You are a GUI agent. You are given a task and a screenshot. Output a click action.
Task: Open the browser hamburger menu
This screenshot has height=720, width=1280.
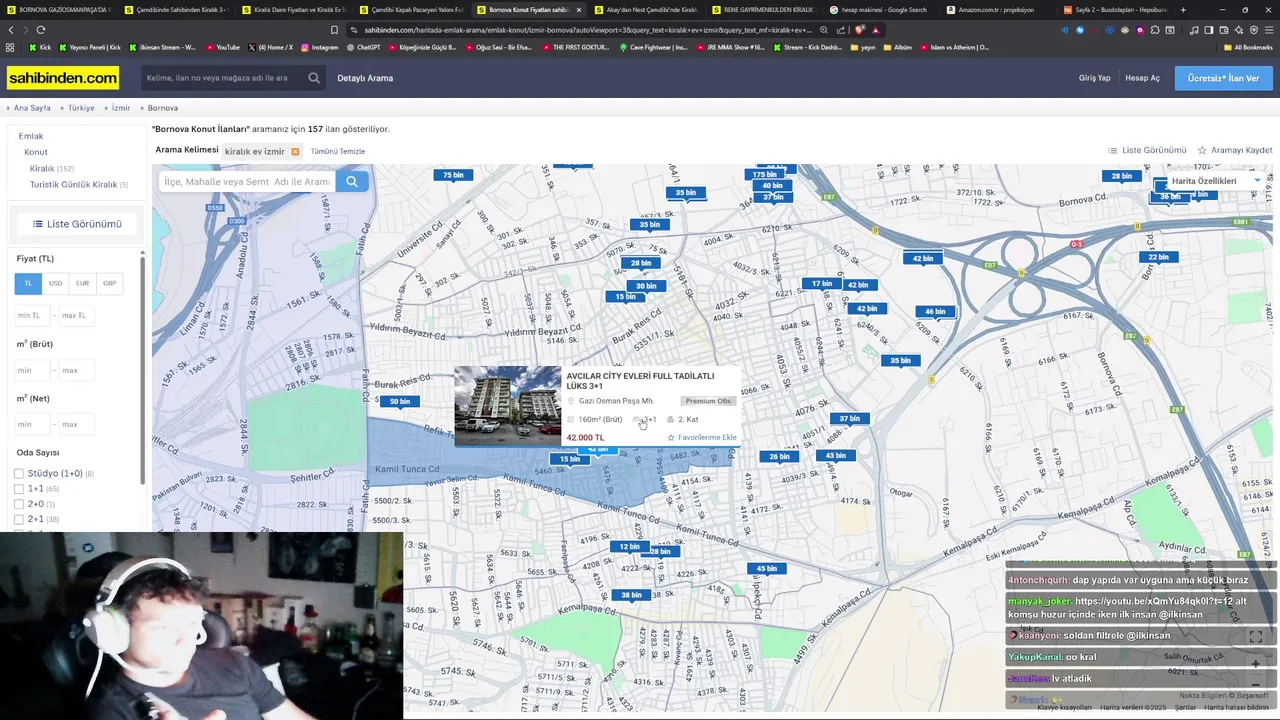(x=1268, y=30)
